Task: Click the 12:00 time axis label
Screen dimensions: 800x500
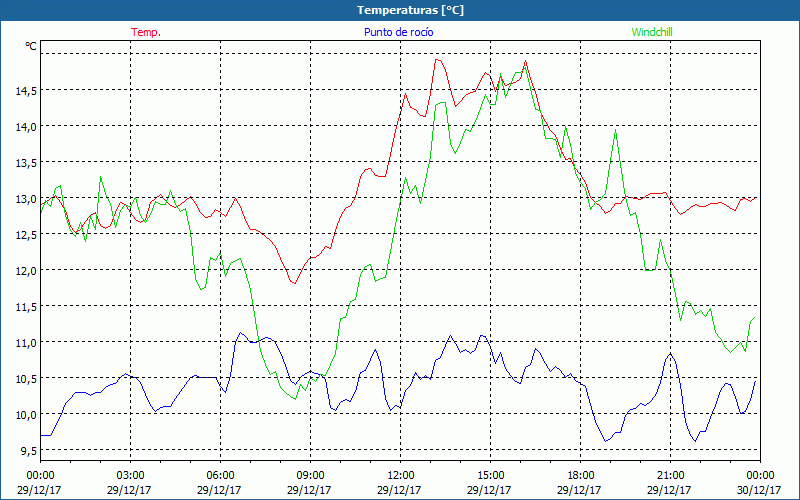Action: (x=401, y=476)
